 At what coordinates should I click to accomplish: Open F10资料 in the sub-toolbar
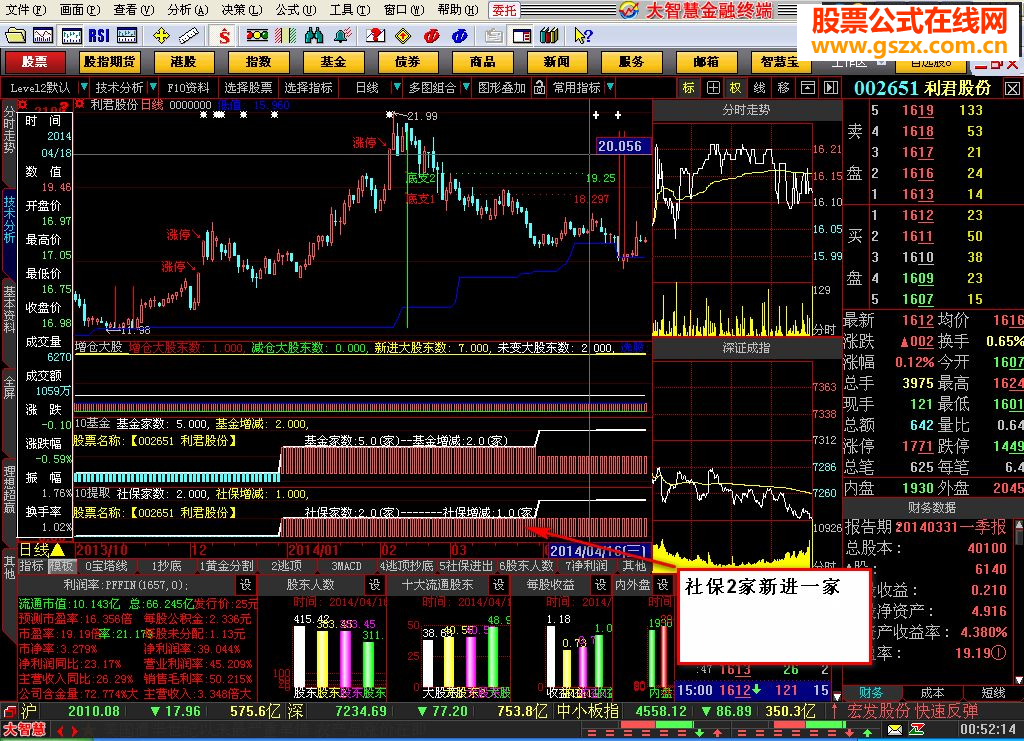(x=188, y=87)
